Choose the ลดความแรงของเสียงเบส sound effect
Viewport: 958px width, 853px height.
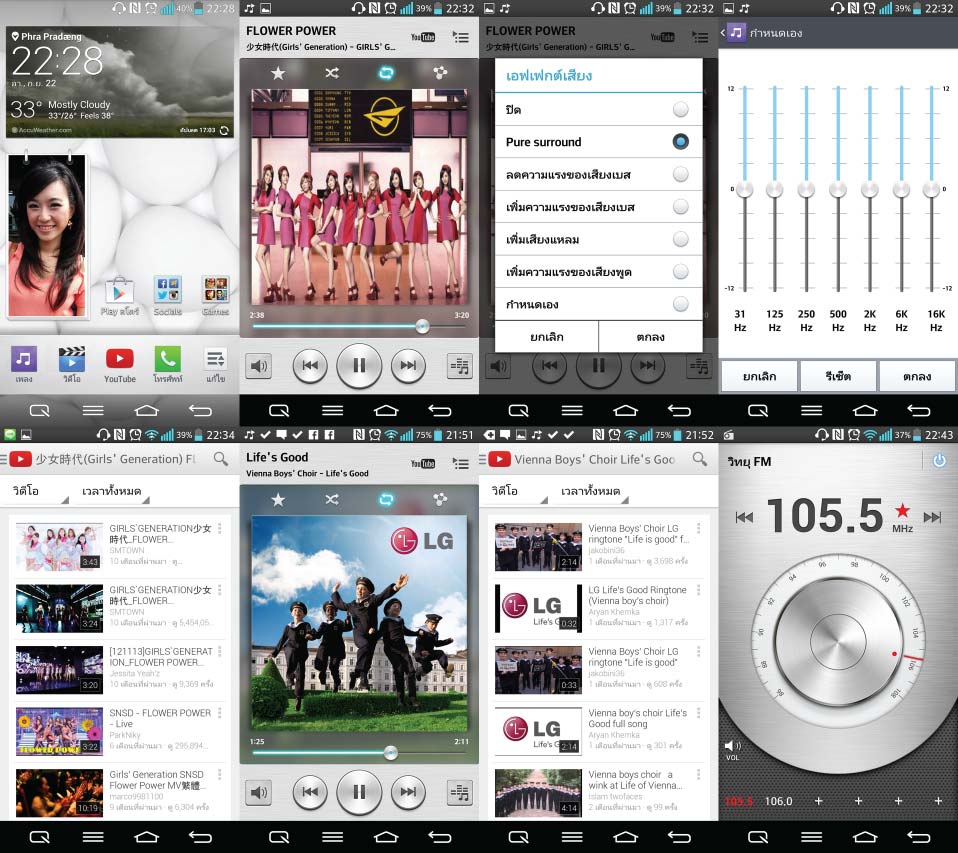click(598, 174)
